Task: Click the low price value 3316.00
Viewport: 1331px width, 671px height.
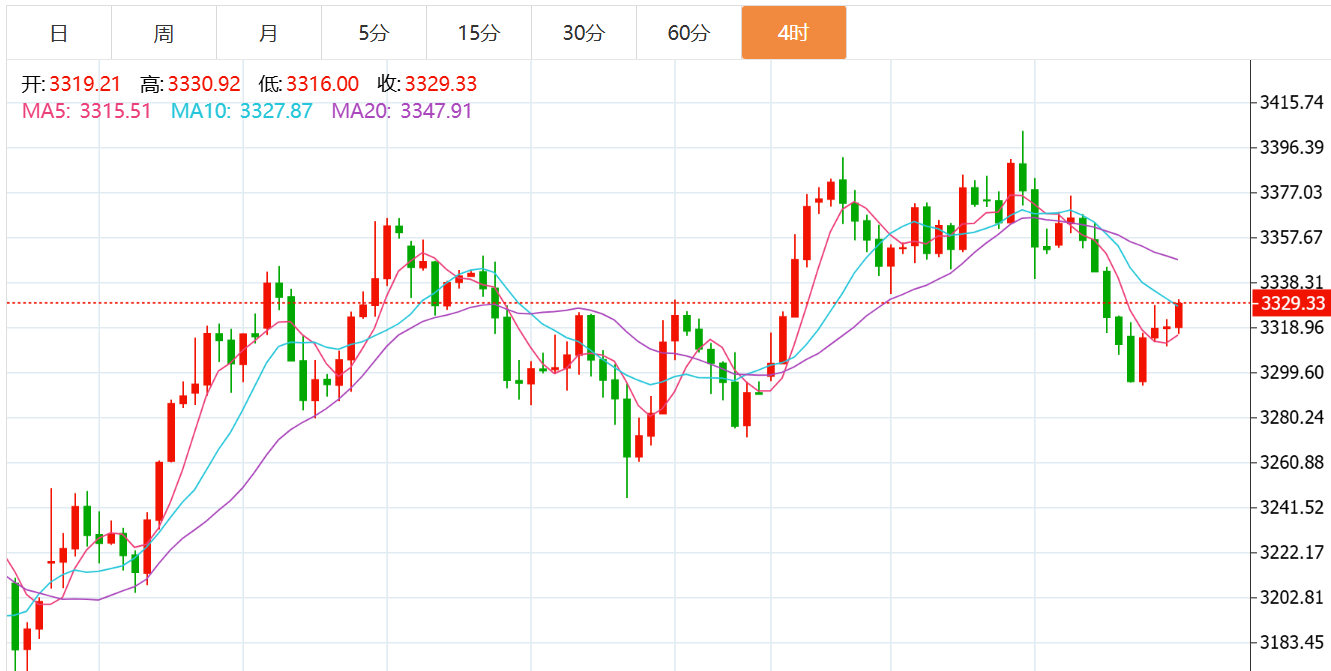Action: (322, 85)
